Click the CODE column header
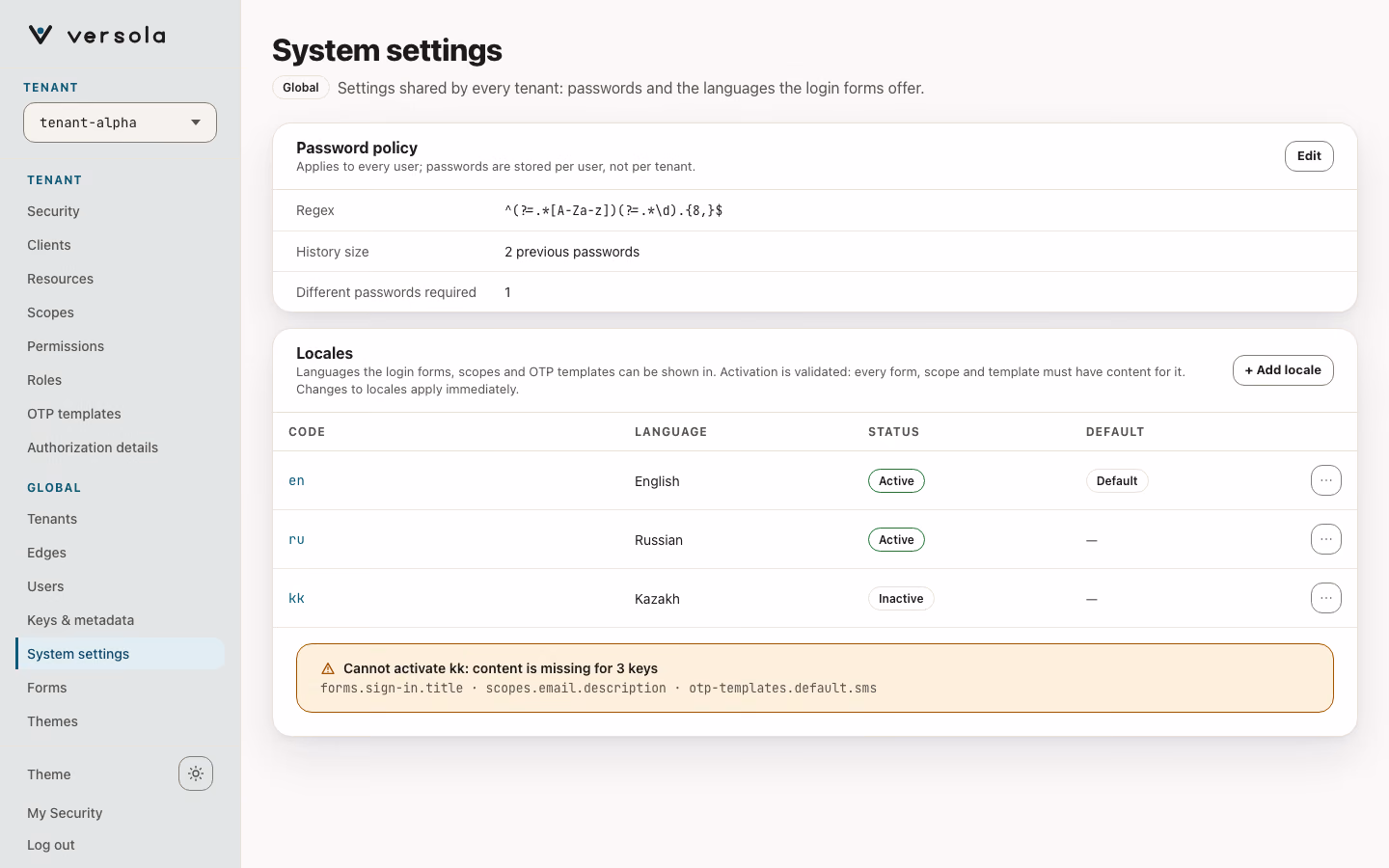This screenshot has width=1389, height=868. [307, 432]
